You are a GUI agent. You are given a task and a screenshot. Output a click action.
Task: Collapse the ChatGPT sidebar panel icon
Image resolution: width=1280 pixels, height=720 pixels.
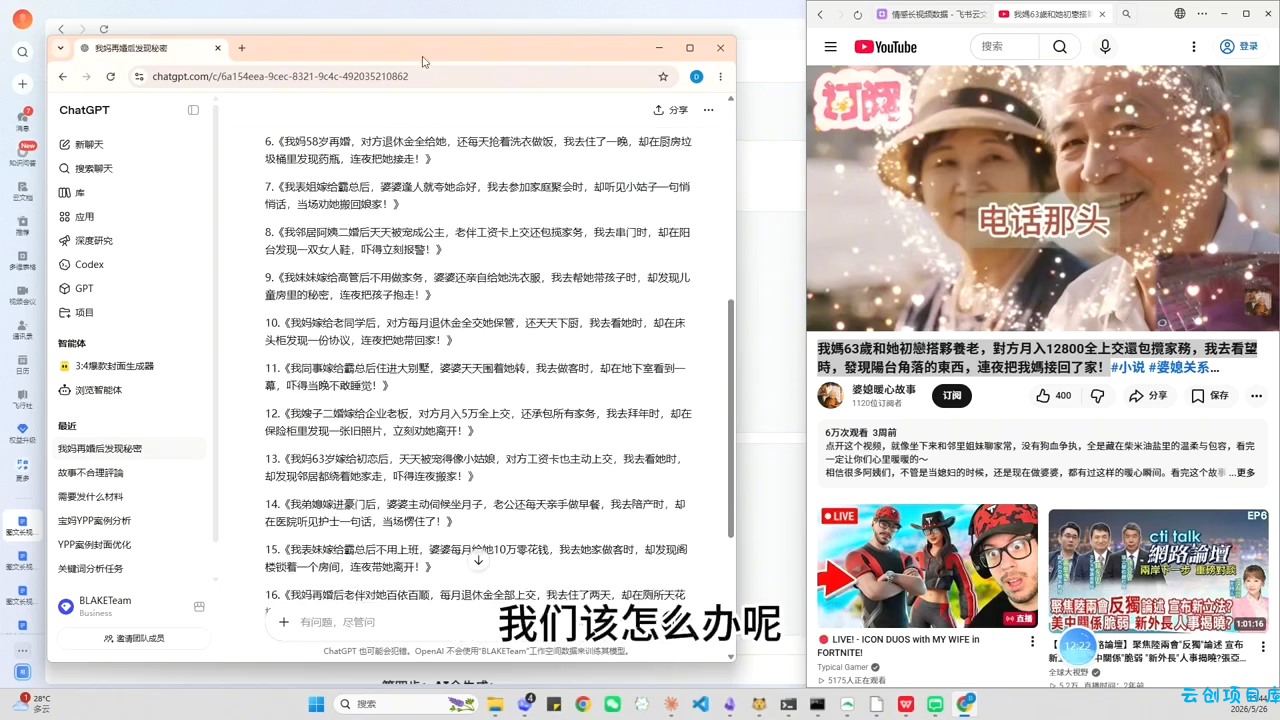pos(193,110)
